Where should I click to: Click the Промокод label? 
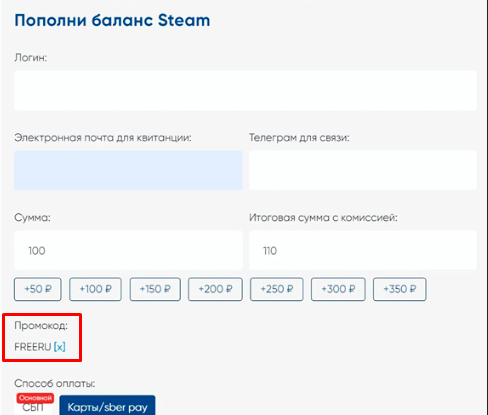pos(41,326)
